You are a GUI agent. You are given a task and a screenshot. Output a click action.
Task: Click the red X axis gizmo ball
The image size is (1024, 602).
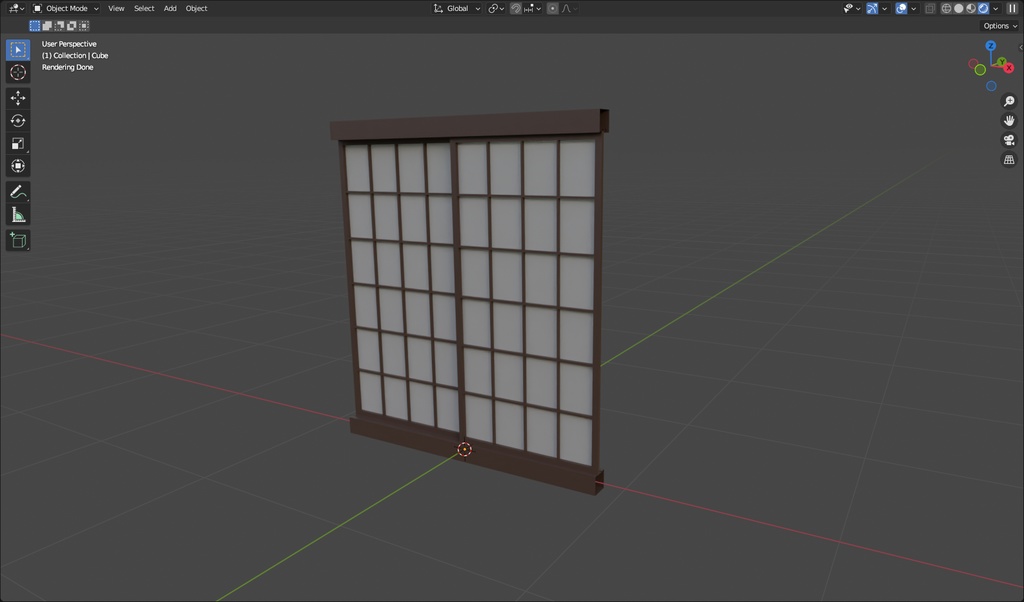click(1009, 68)
